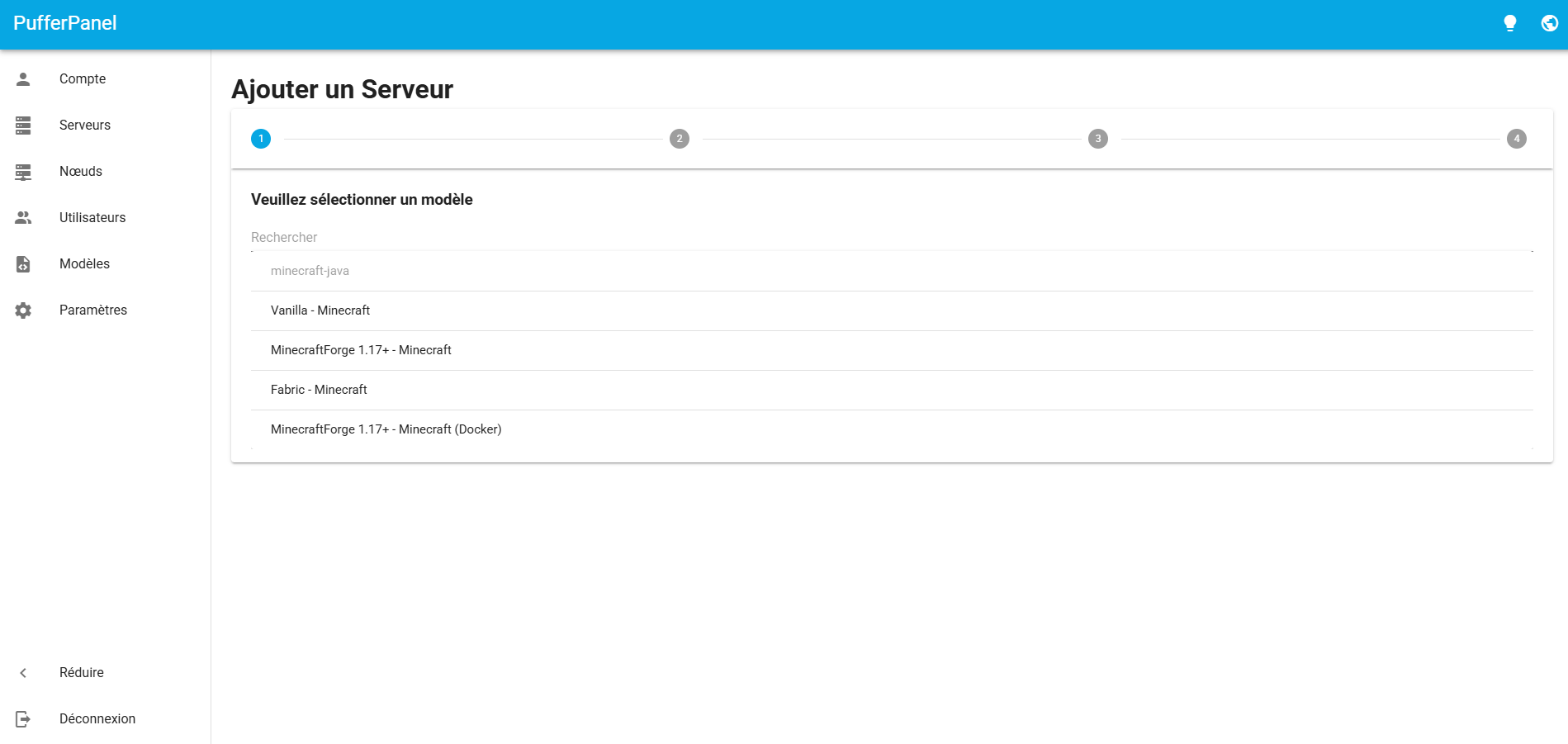Toggle the theme with the lightbulb icon
This screenshot has width=1568, height=744.
point(1509,23)
